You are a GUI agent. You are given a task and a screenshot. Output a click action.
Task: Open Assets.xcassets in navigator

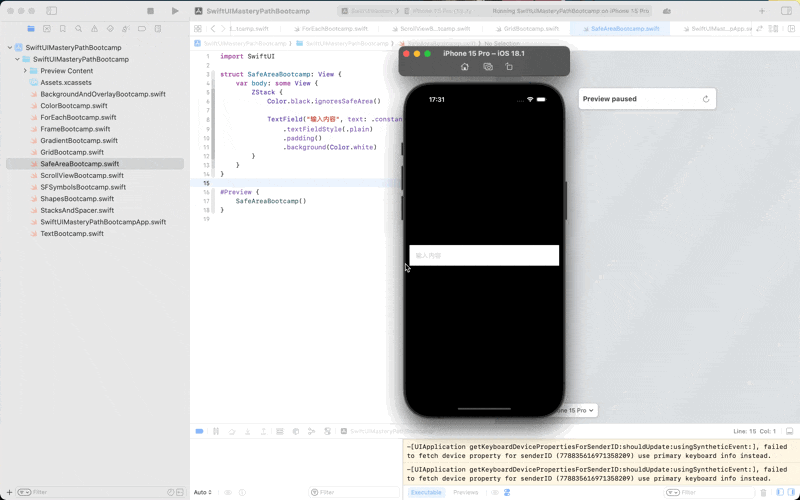[66, 83]
